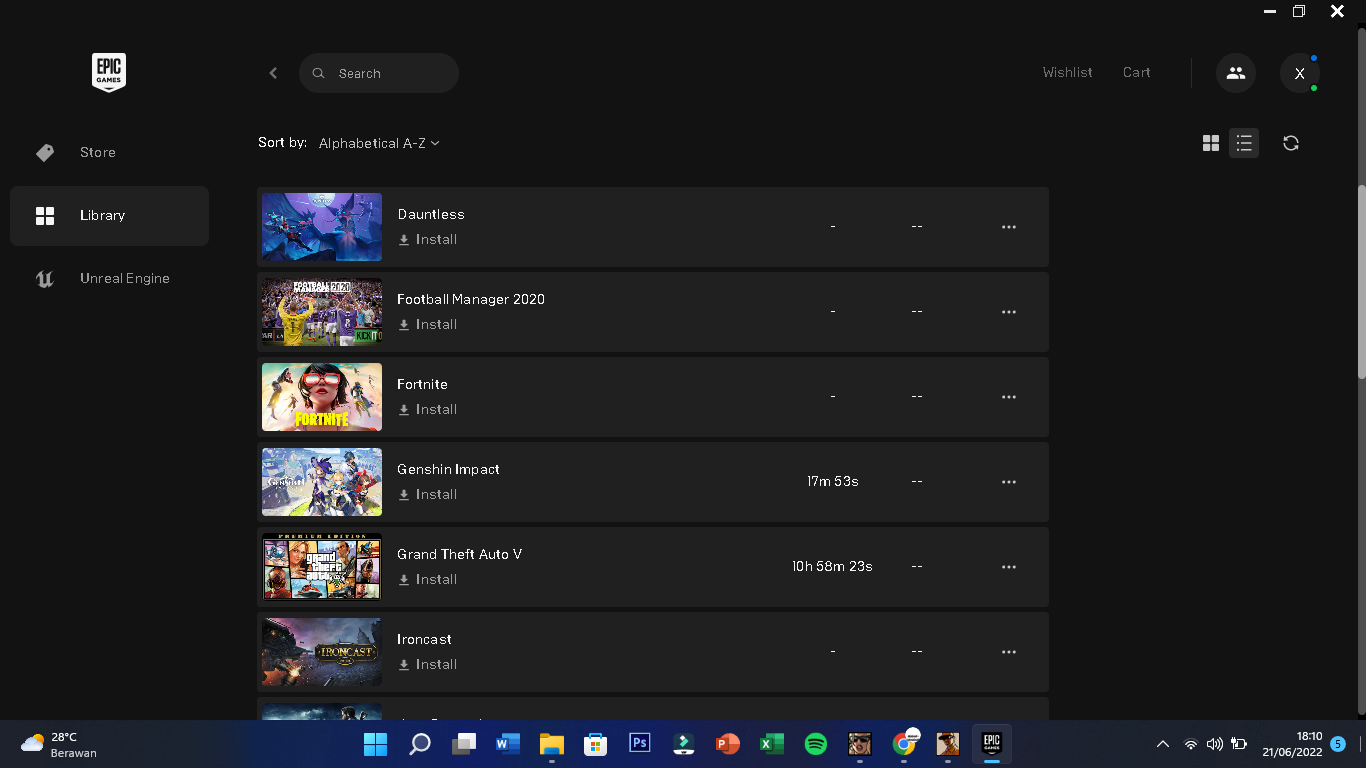Open more options for Genshin Impact
The width and height of the screenshot is (1366, 768).
tap(1009, 482)
